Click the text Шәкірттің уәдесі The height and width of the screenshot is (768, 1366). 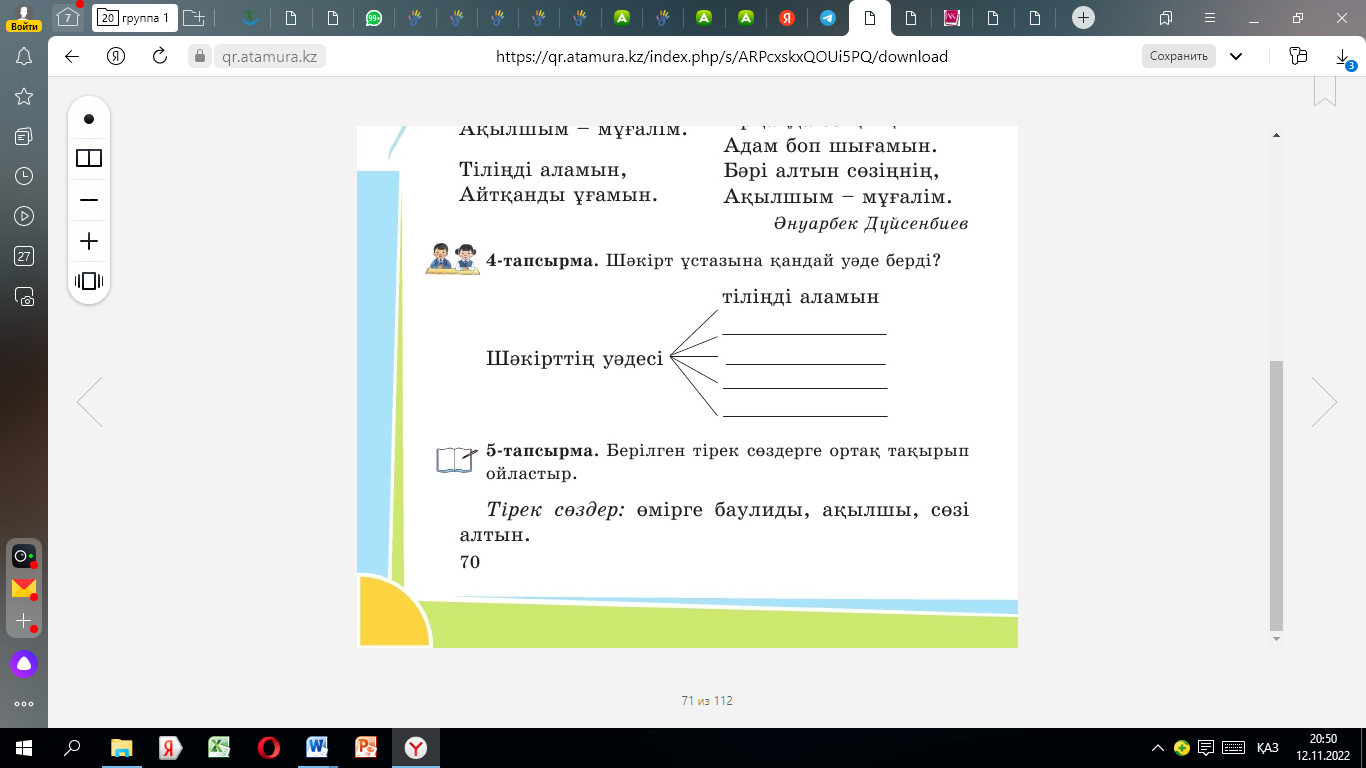click(574, 358)
